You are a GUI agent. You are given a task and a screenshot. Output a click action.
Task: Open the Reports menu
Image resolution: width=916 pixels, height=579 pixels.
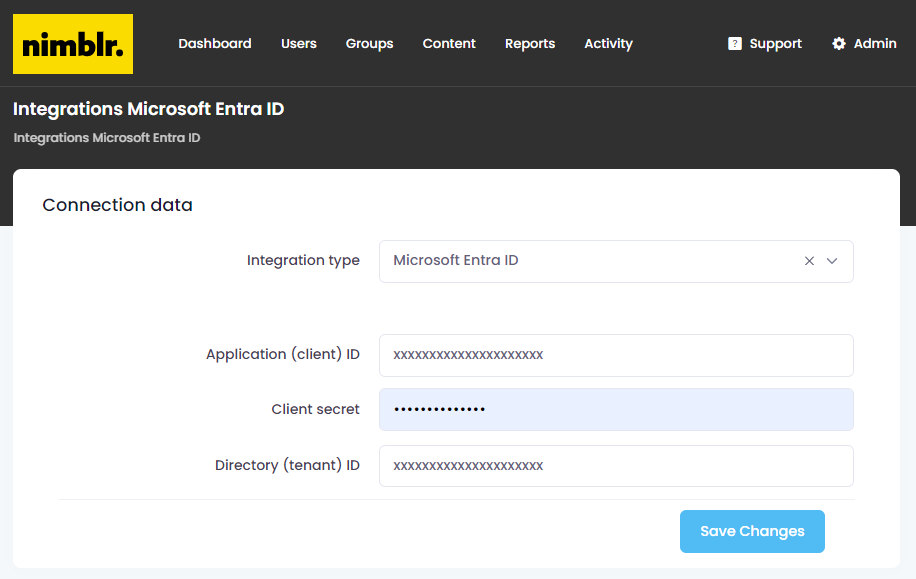(x=530, y=44)
